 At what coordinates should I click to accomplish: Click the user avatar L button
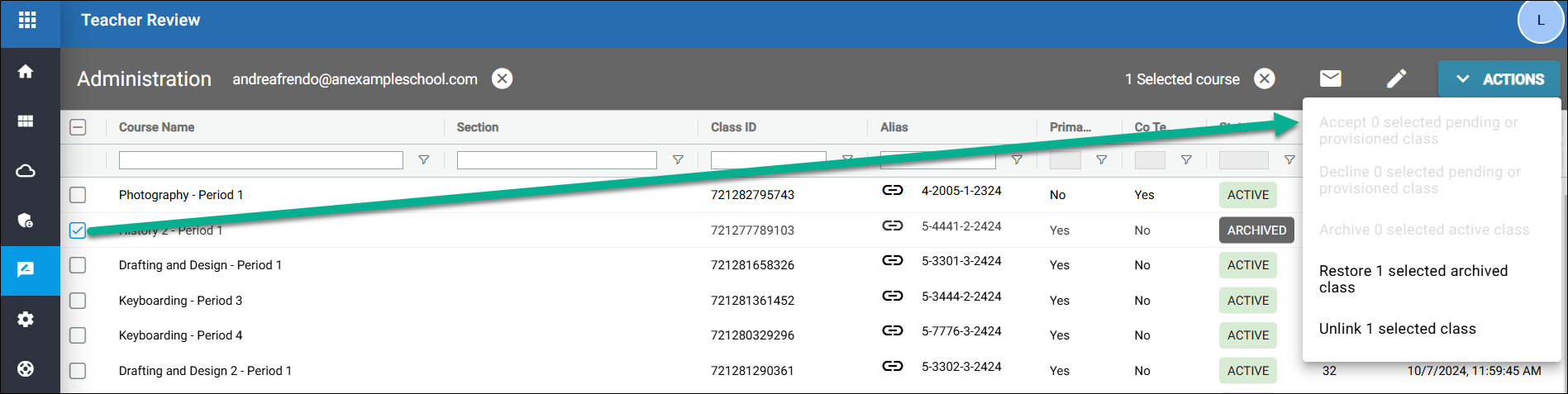(x=1540, y=21)
